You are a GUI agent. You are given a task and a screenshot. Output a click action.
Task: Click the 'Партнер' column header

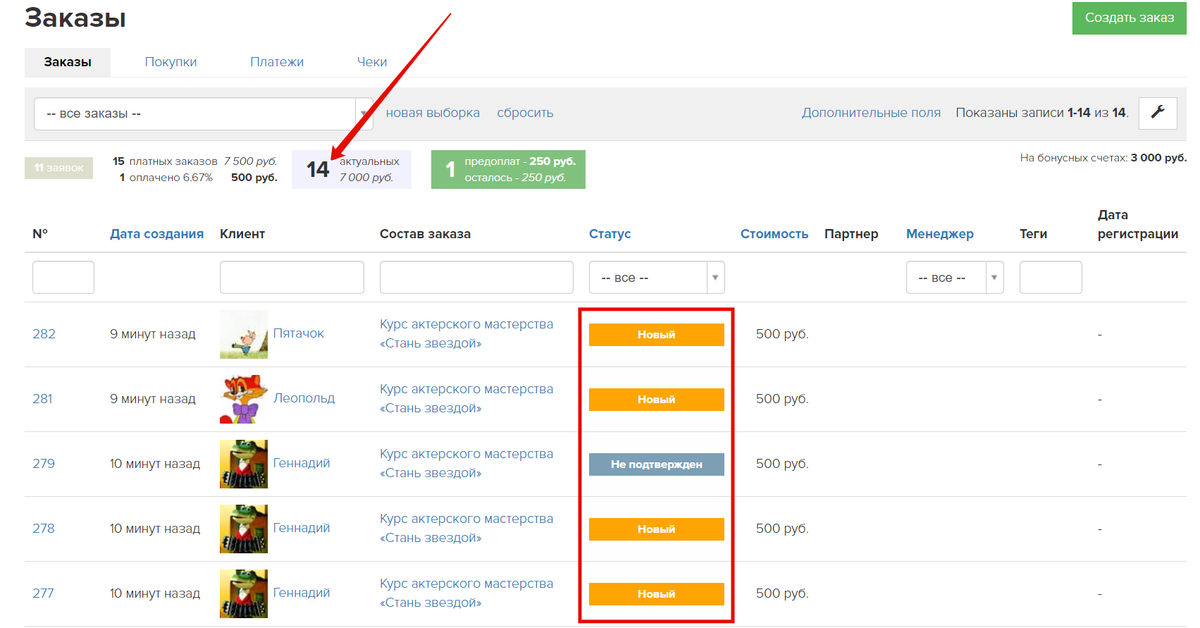tap(851, 234)
